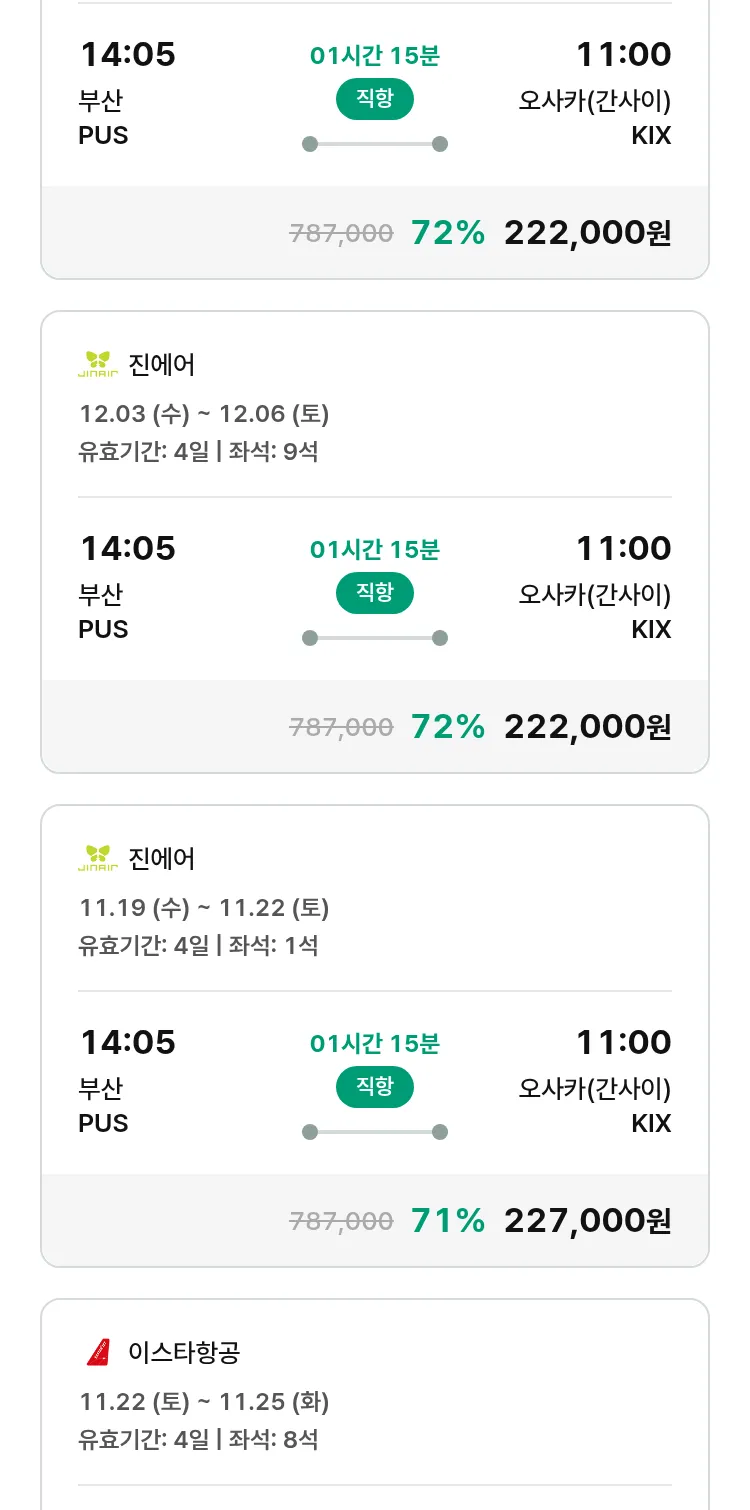Image resolution: width=750 pixels, height=1510 pixels.
Task: Click the Eastar Jet red tail logo
Action: click(98, 1352)
